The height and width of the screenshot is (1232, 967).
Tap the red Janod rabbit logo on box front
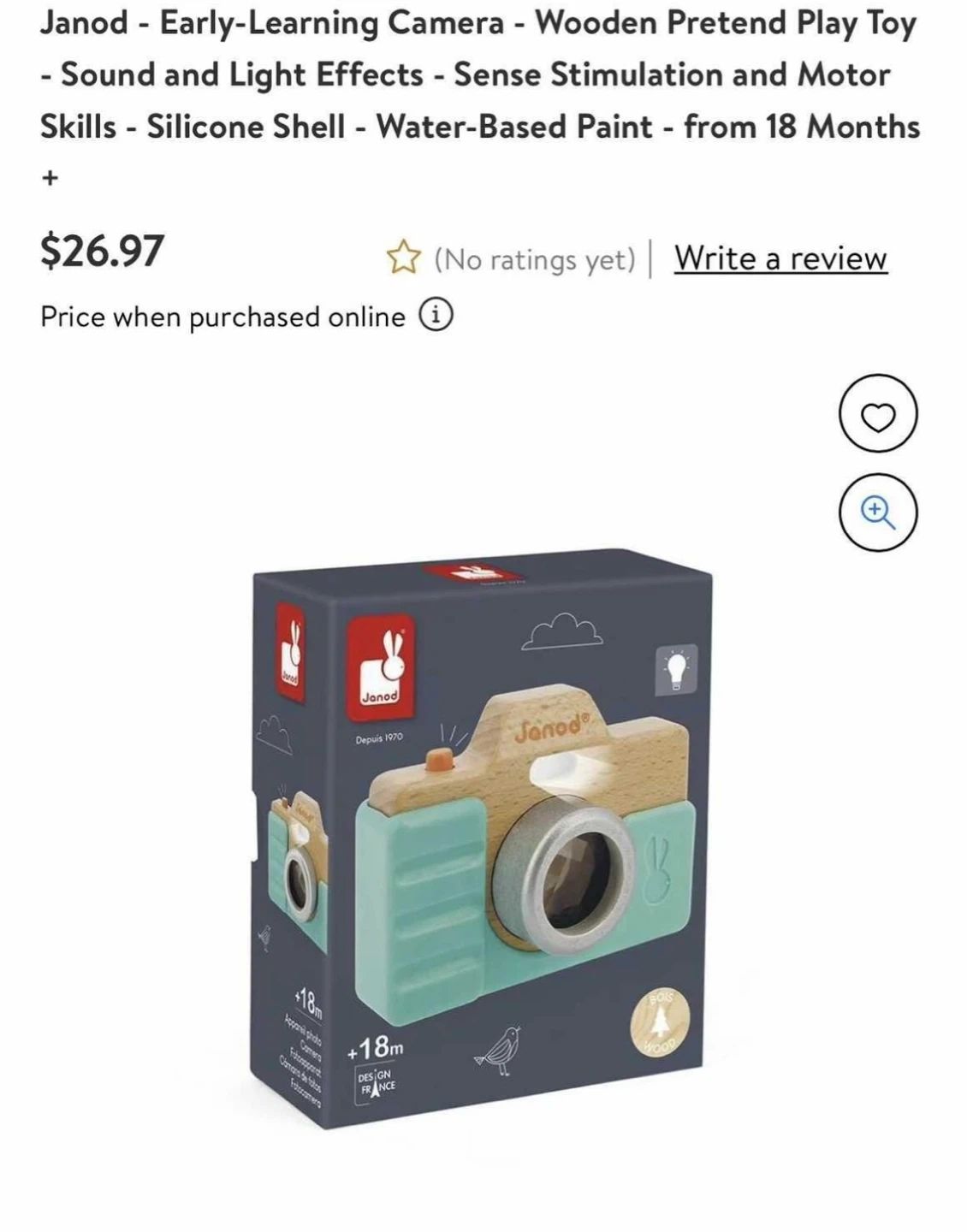coord(379,667)
